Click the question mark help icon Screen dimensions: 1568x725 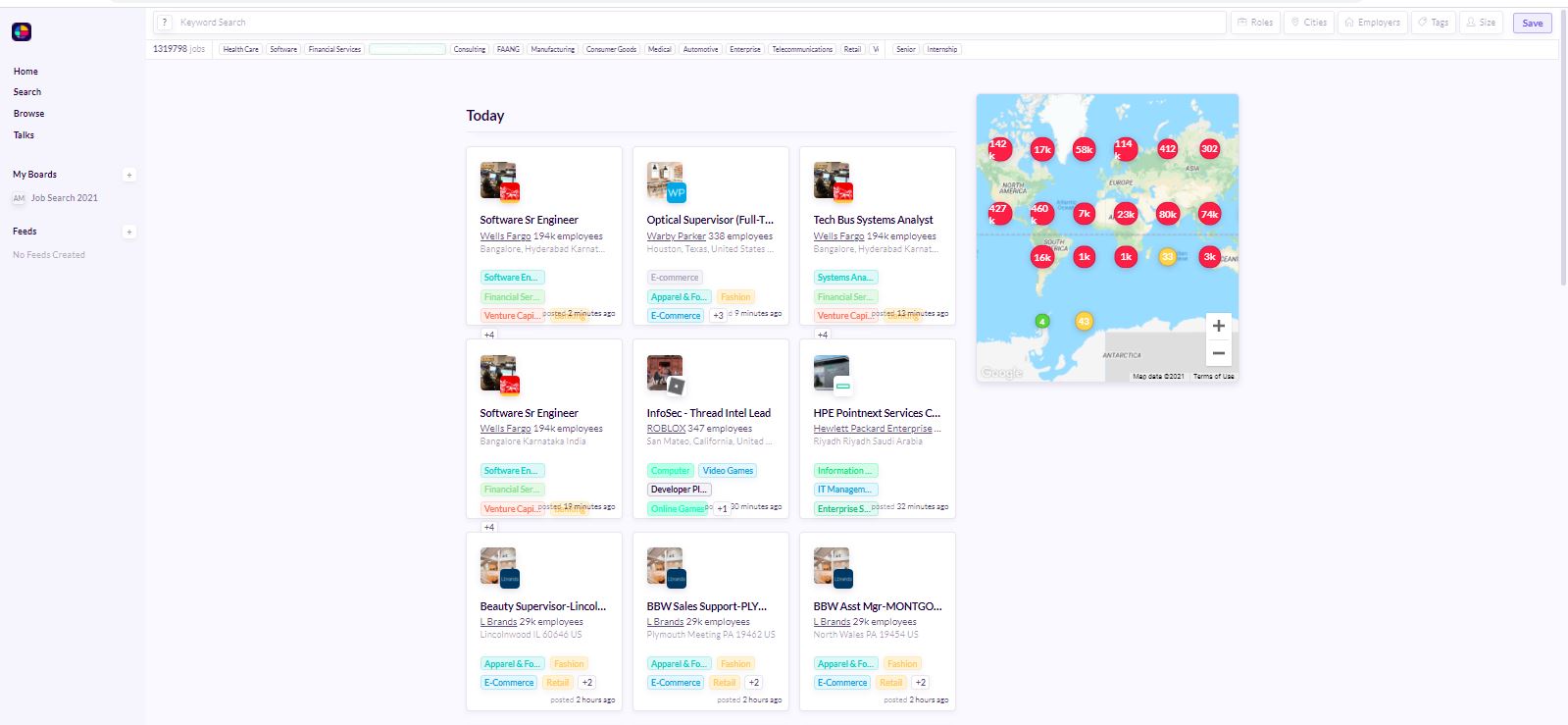point(165,23)
